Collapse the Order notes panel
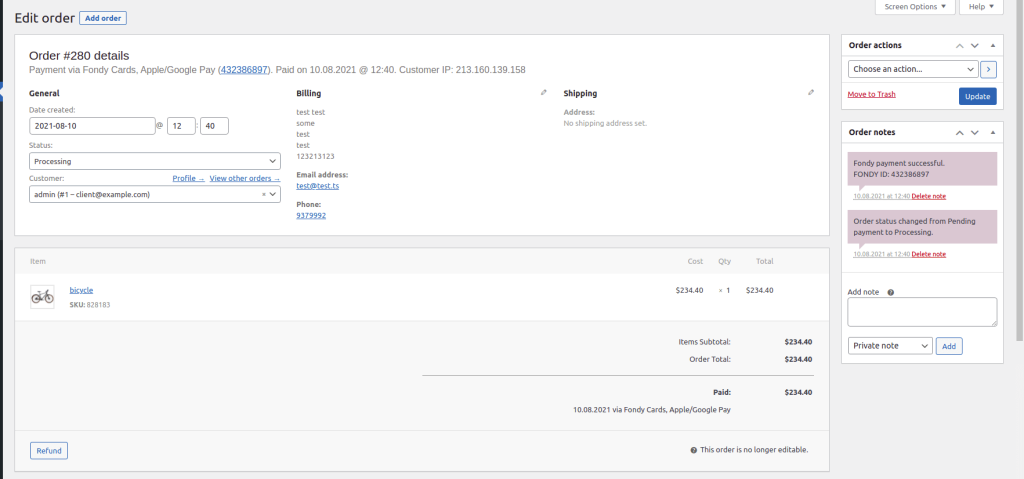This screenshot has height=479, width=1024. pos(992,132)
